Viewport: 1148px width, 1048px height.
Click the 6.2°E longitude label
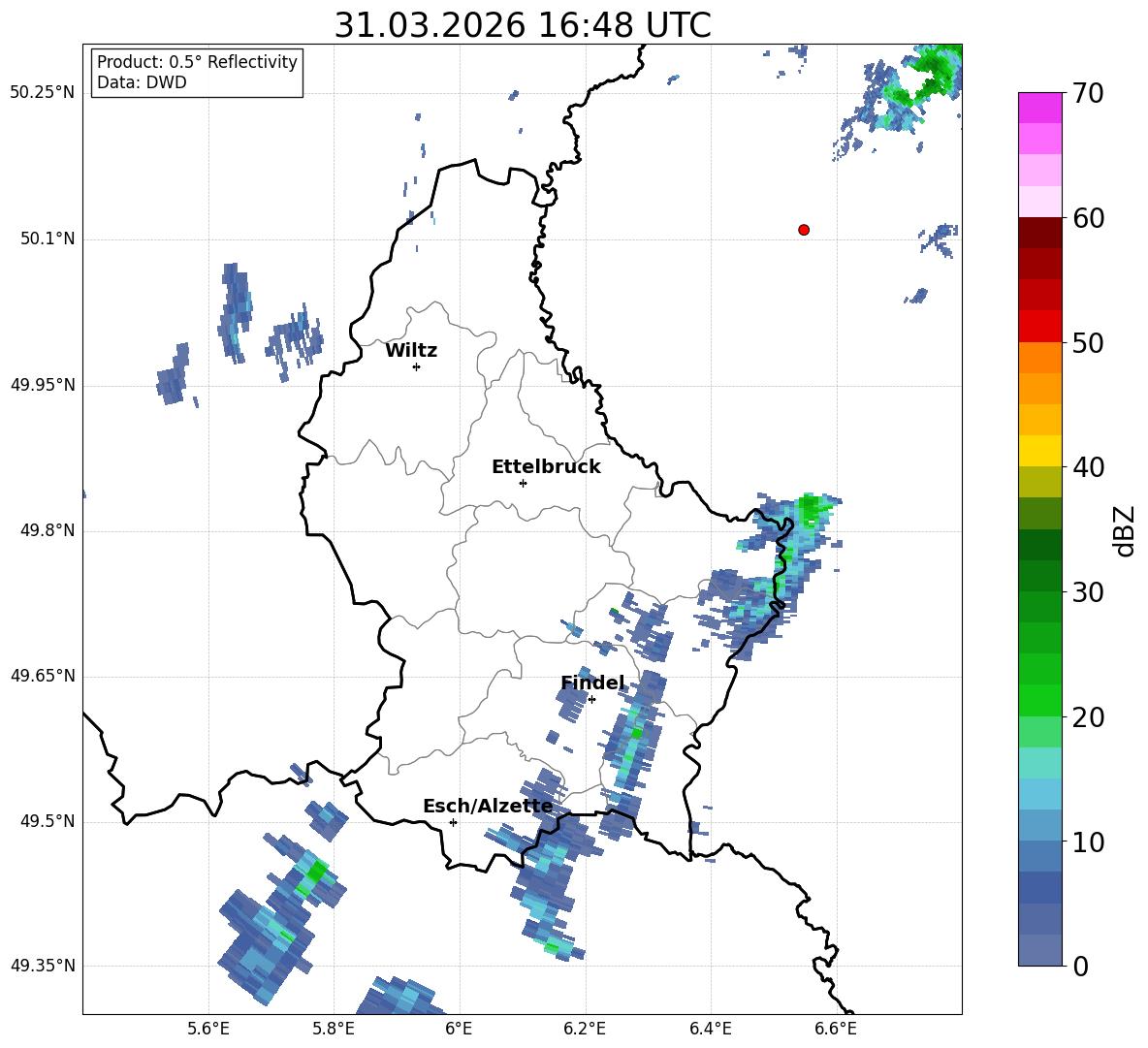tap(585, 1029)
